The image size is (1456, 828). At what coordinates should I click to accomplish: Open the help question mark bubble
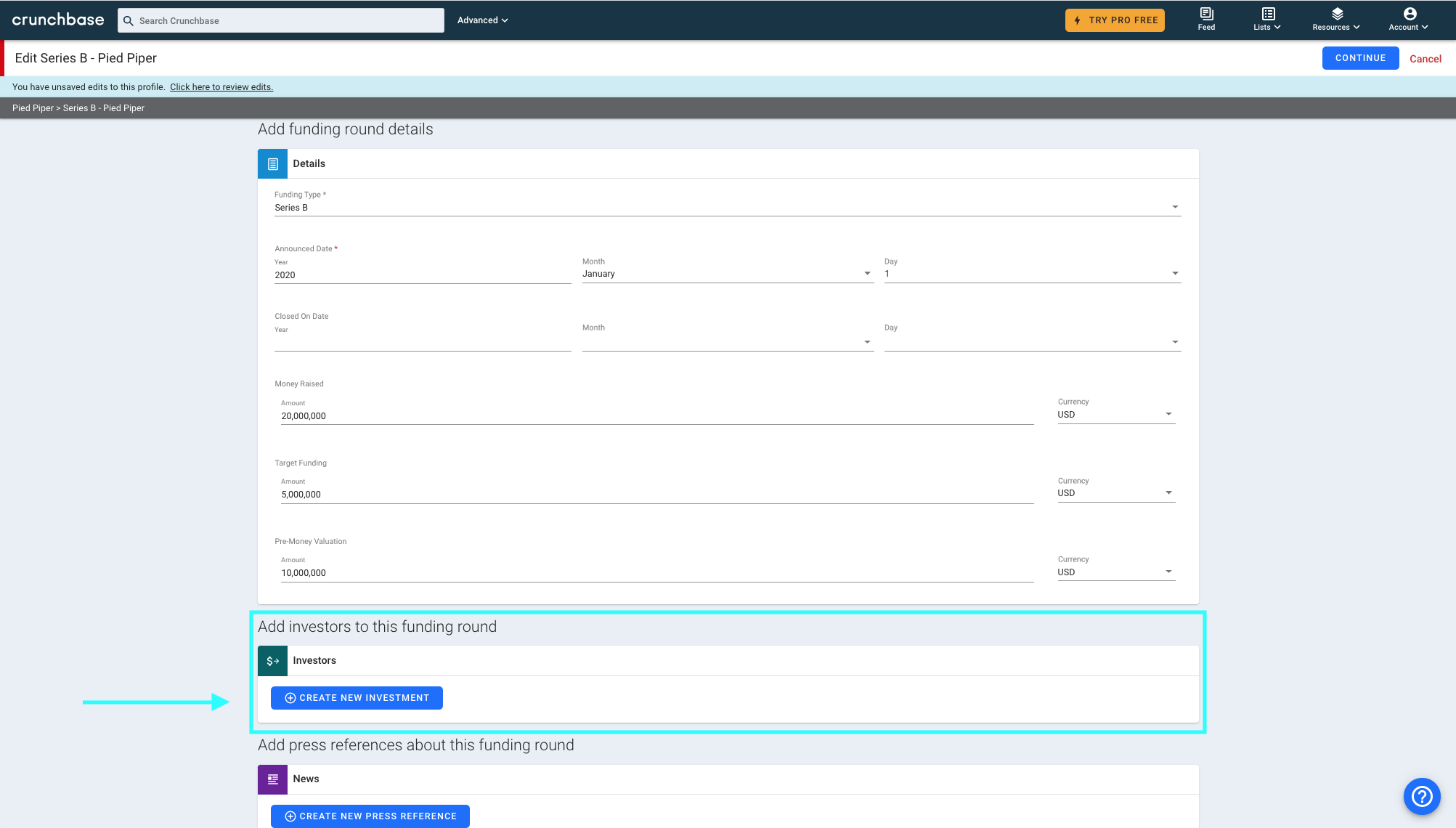(1421, 796)
